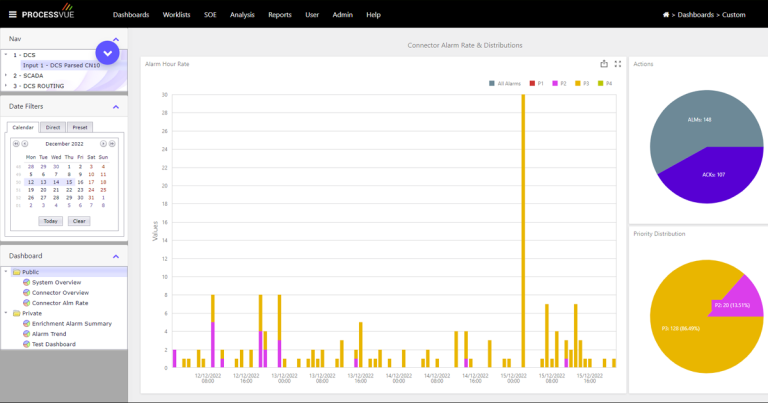This screenshot has width=768, height=403.
Task: Click Dashboards in the breadcrumb
Action: pyautogui.click(x=696, y=15)
